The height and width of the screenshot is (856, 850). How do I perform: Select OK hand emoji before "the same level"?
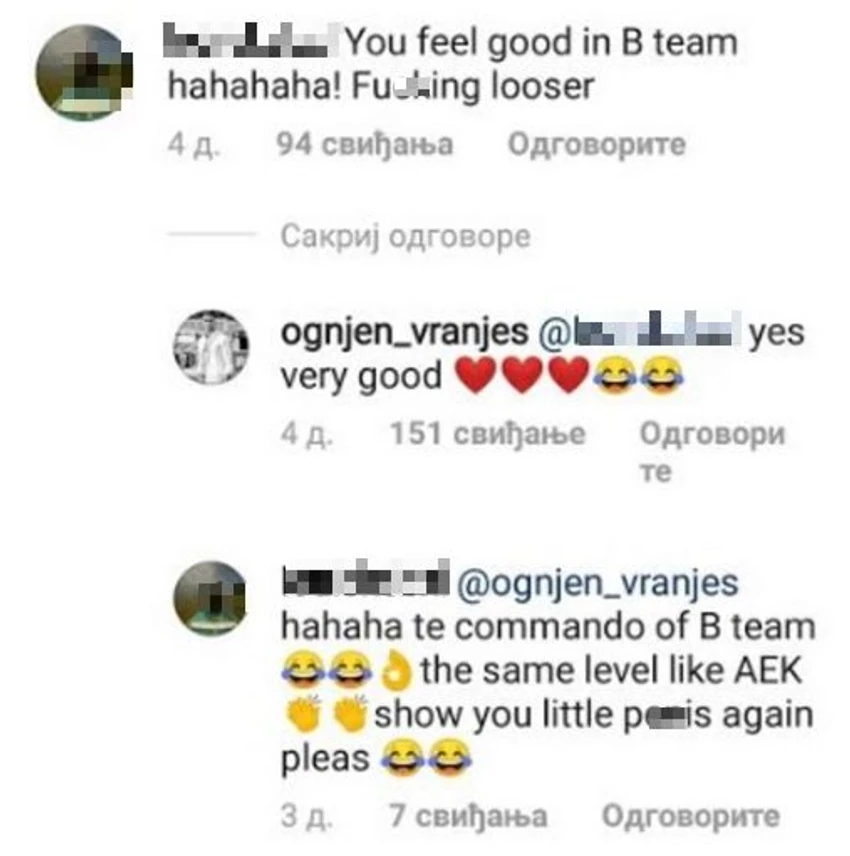point(396,671)
